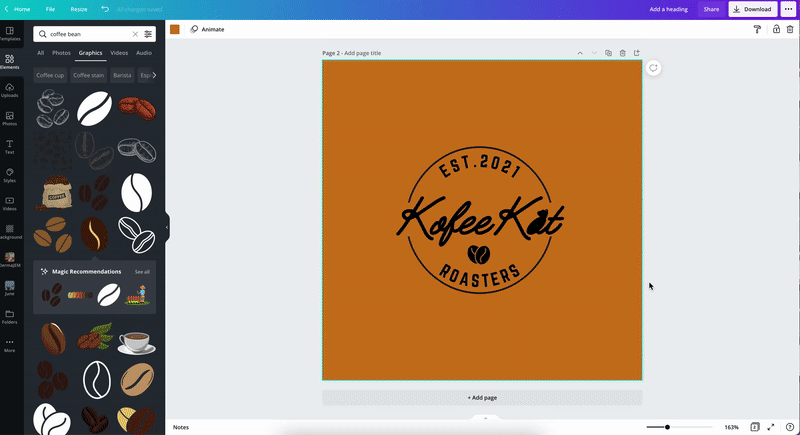Expand the pages drawer chevron at bottom

[x=485, y=418]
